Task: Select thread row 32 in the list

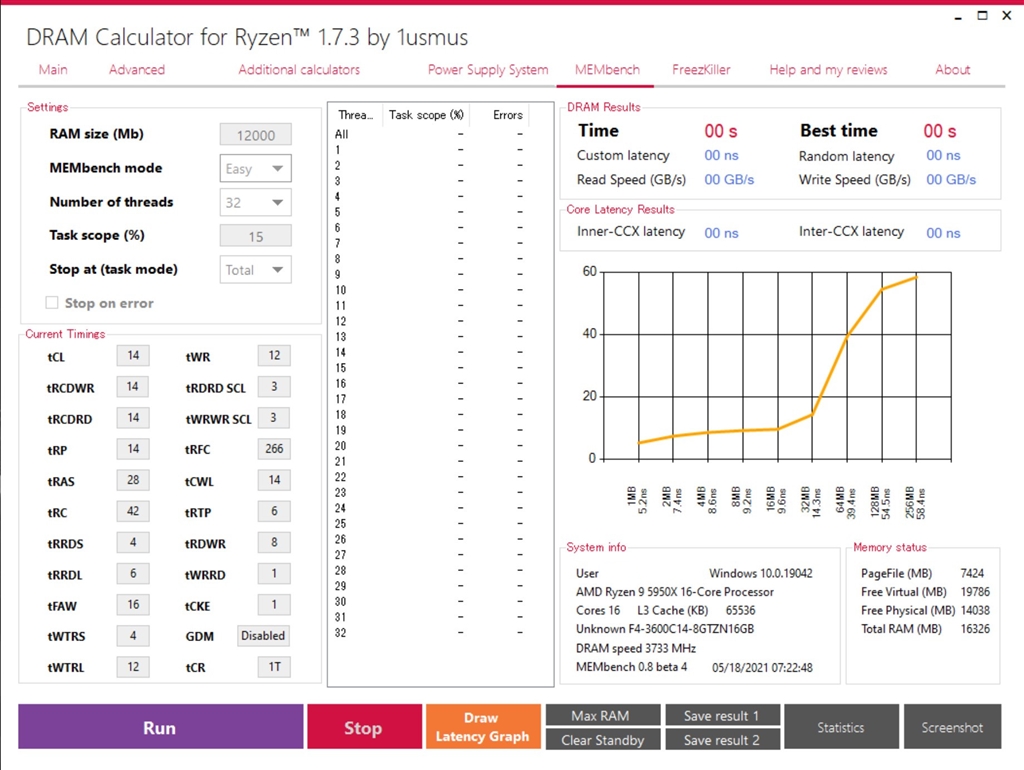Action: [431, 633]
